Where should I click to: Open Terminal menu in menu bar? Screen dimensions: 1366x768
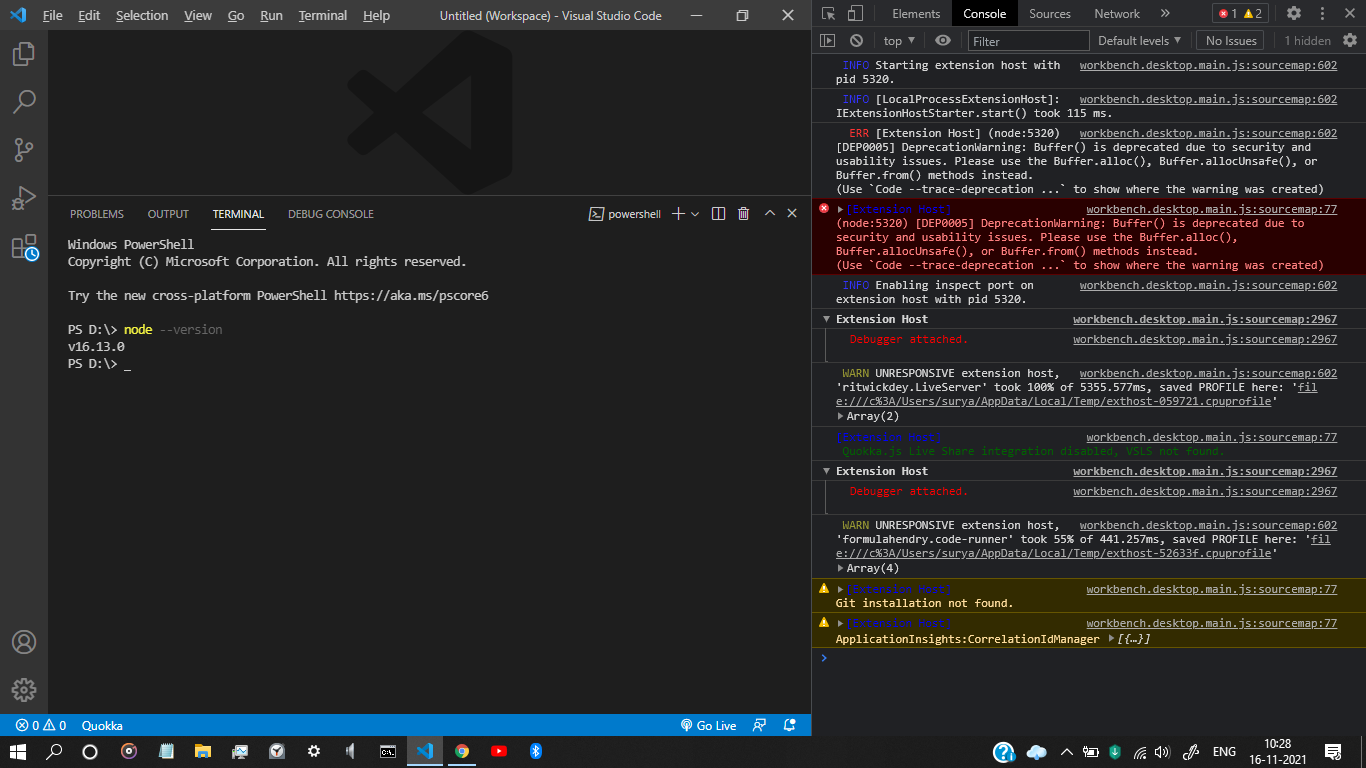coord(323,16)
